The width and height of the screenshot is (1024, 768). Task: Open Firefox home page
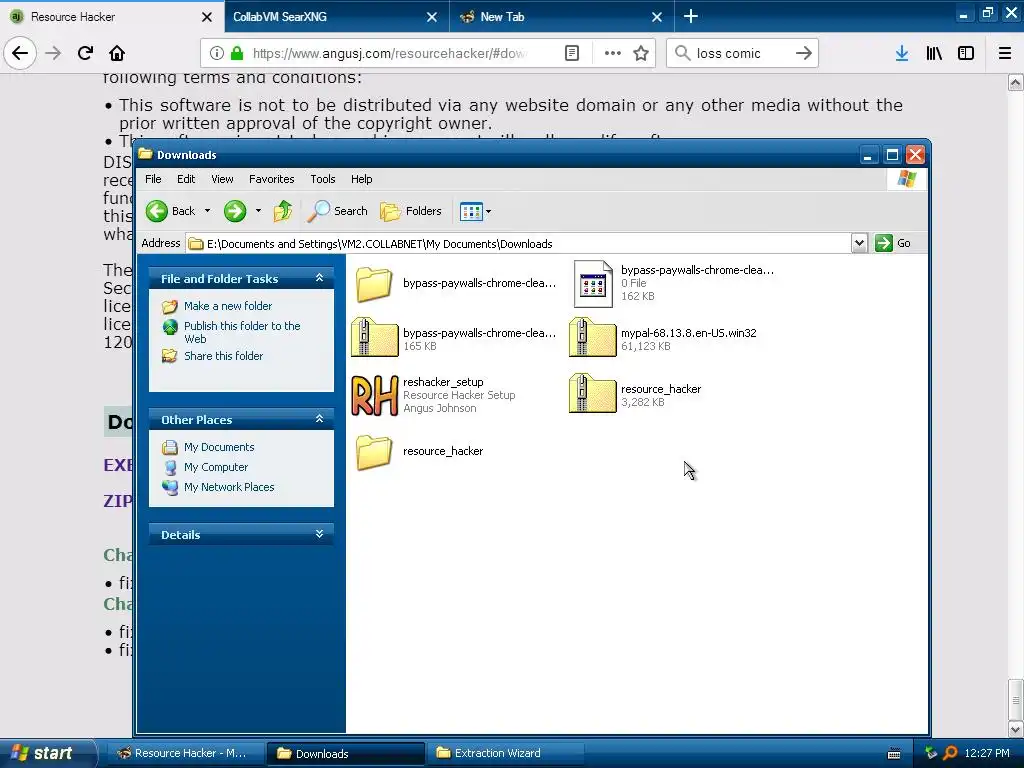click(x=117, y=53)
